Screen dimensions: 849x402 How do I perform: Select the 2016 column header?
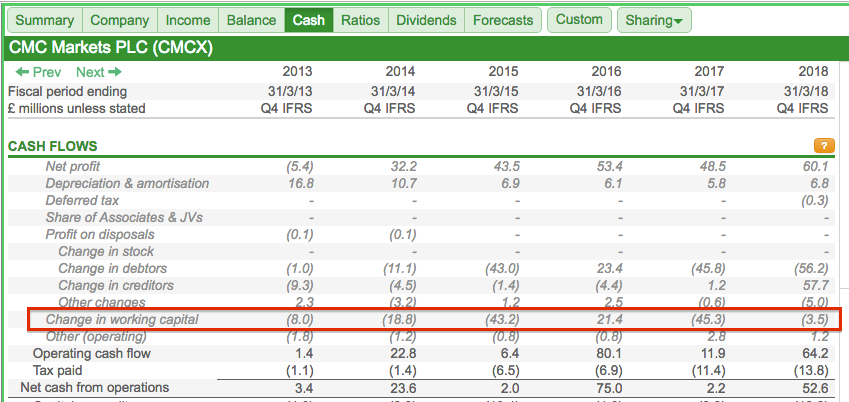point(606,72)
